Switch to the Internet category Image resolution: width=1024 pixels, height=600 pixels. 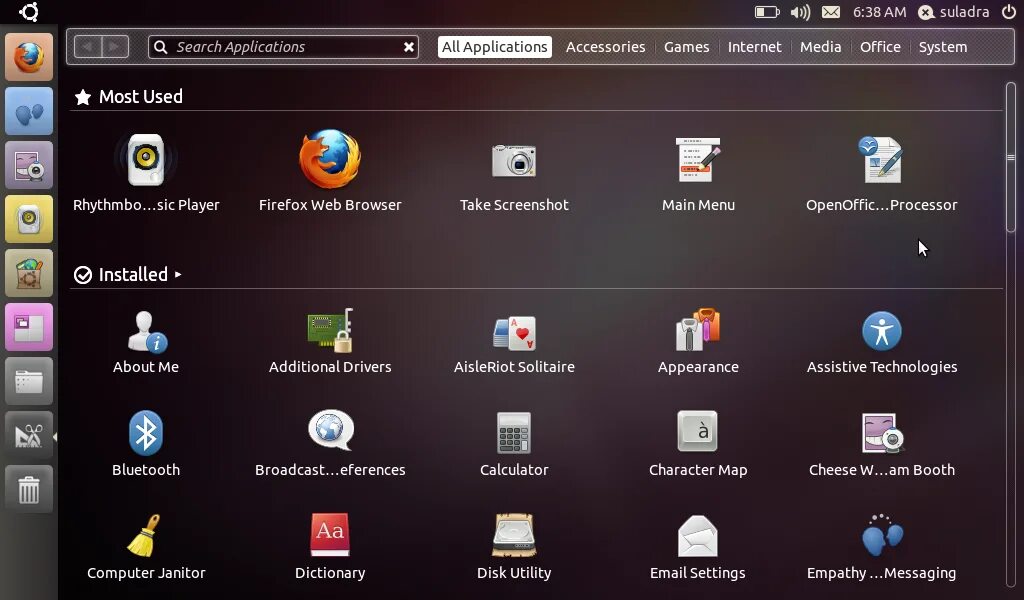pyautogui.click(x=754, y=47)
